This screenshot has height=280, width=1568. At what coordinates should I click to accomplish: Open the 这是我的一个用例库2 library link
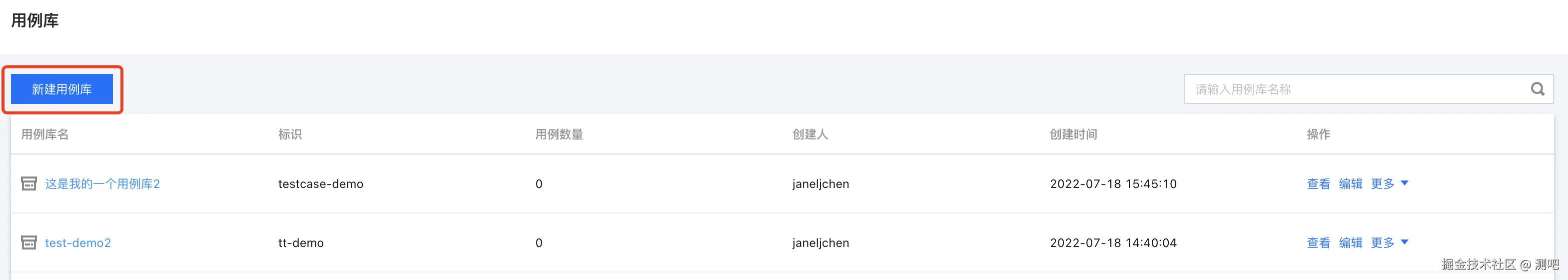point(102,184)
